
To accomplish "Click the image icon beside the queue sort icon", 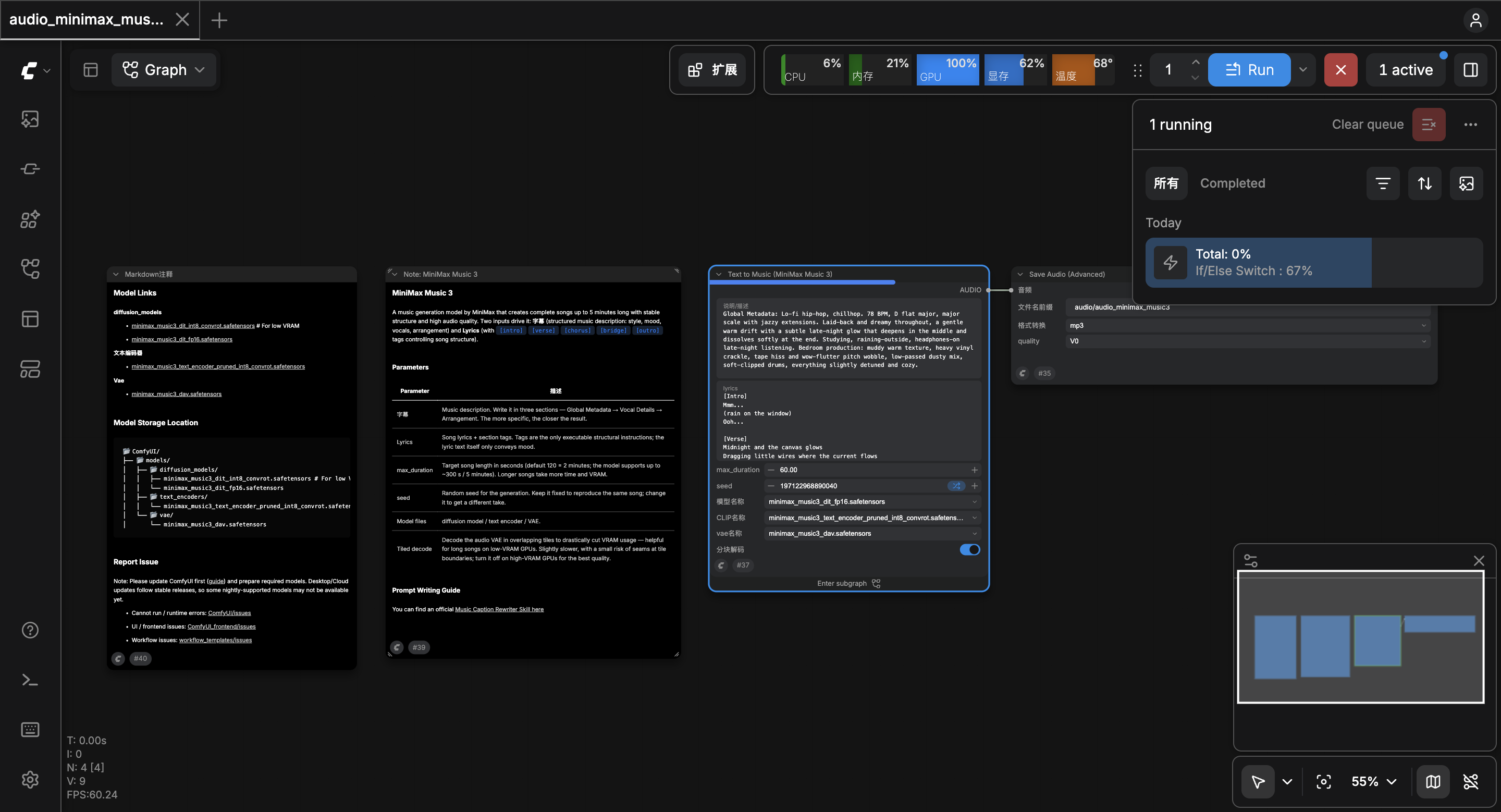I will (1466, 183).
